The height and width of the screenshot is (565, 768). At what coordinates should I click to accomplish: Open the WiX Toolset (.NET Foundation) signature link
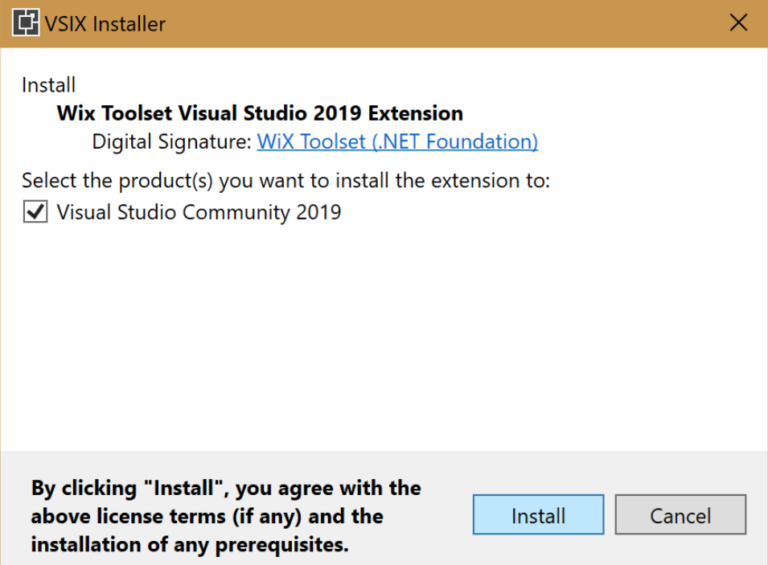397,142
